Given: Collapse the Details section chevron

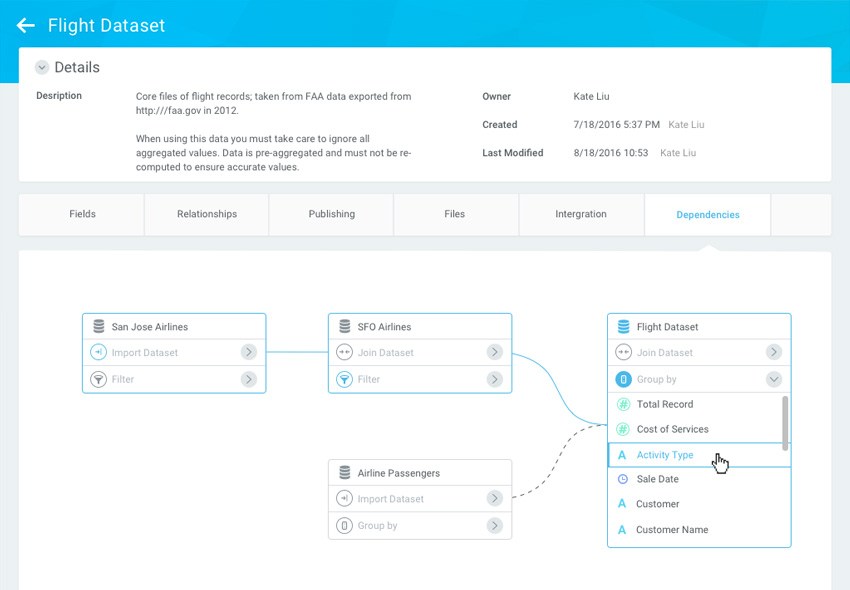Looking at the screenshot, I should [42, 68].
